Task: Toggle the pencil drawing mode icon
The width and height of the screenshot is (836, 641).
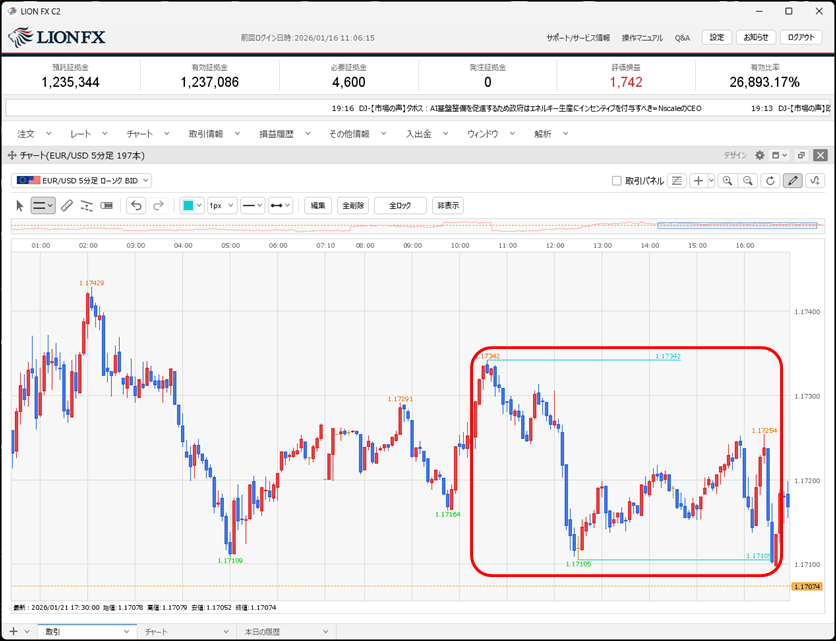Action: pyautogui.click(x=792, y=181)
